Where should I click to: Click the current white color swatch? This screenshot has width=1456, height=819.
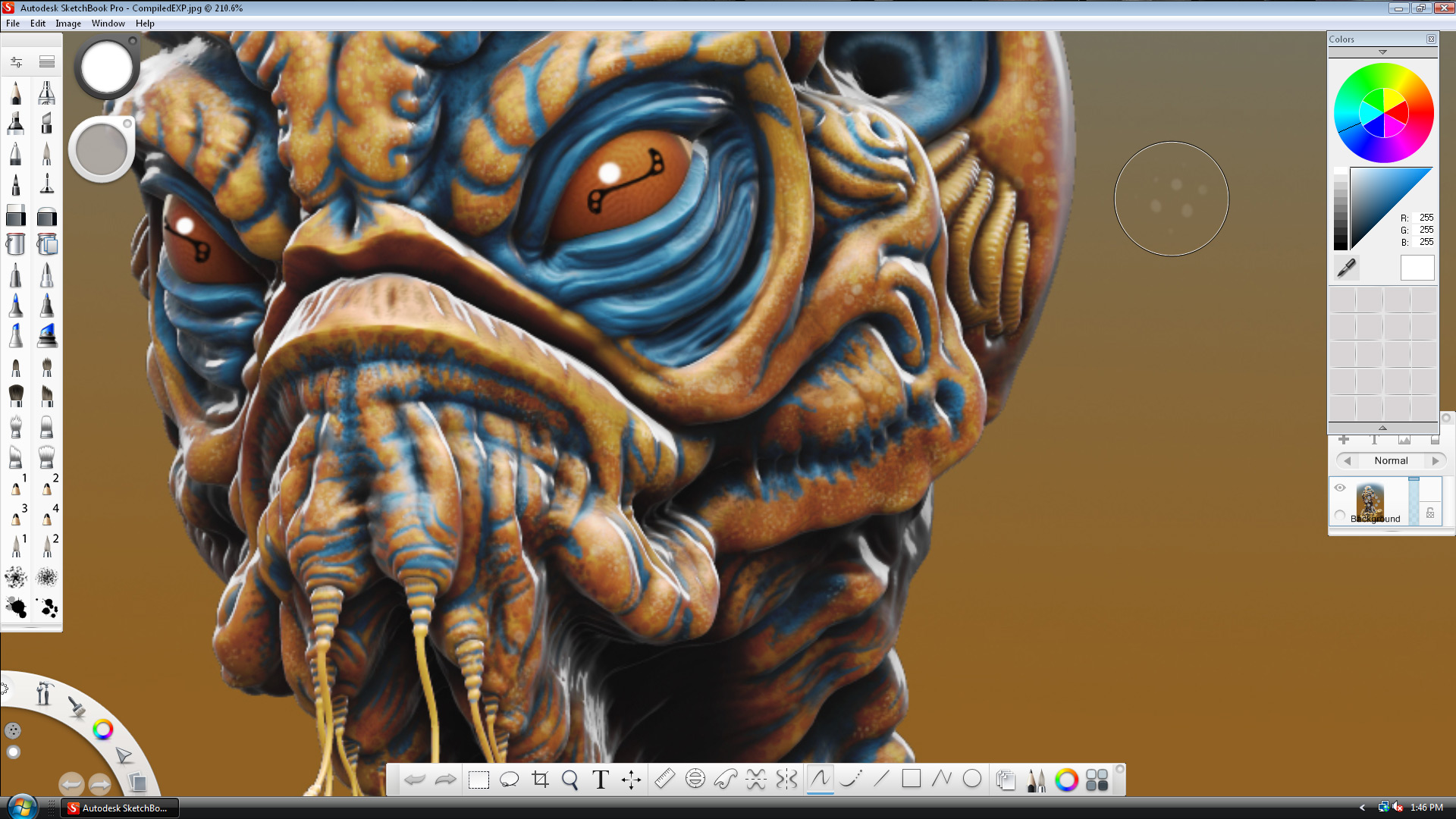1417,268
